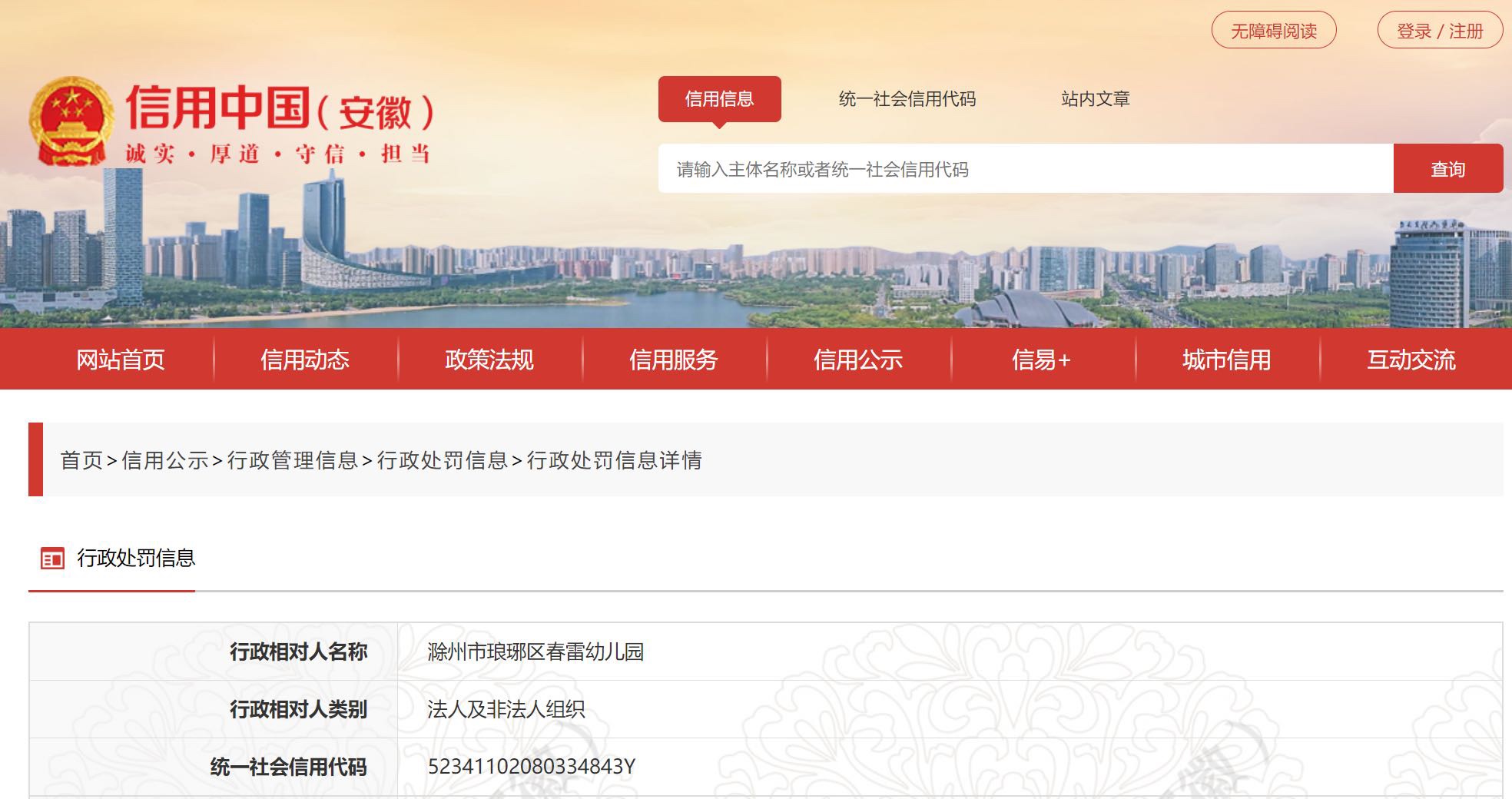Click 行政处罚信息详情 breadcrumb text
Viewport: 1512px width, 799px height.
(x=614, y=460)
